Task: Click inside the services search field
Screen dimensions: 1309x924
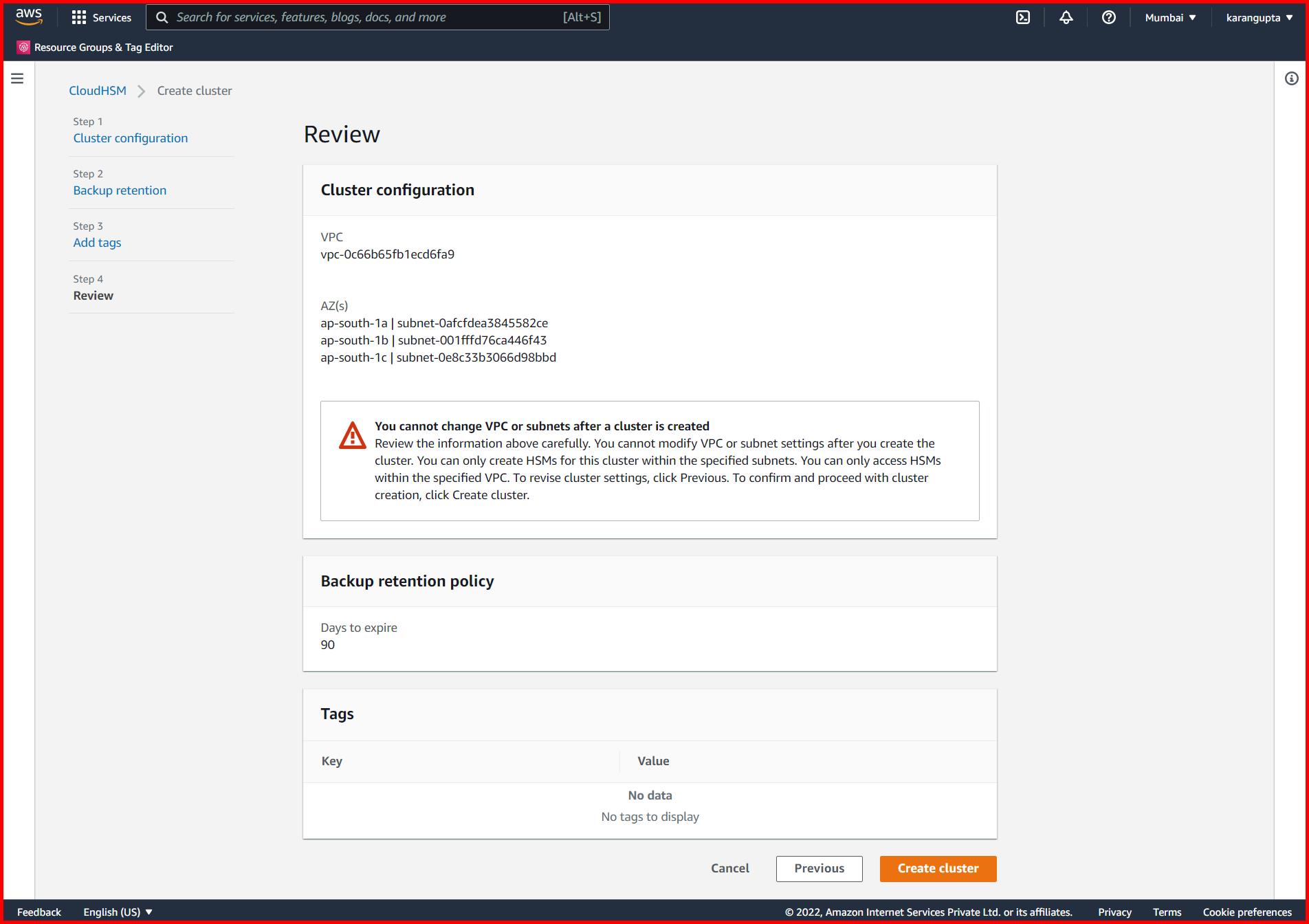Action: (378, 17)
